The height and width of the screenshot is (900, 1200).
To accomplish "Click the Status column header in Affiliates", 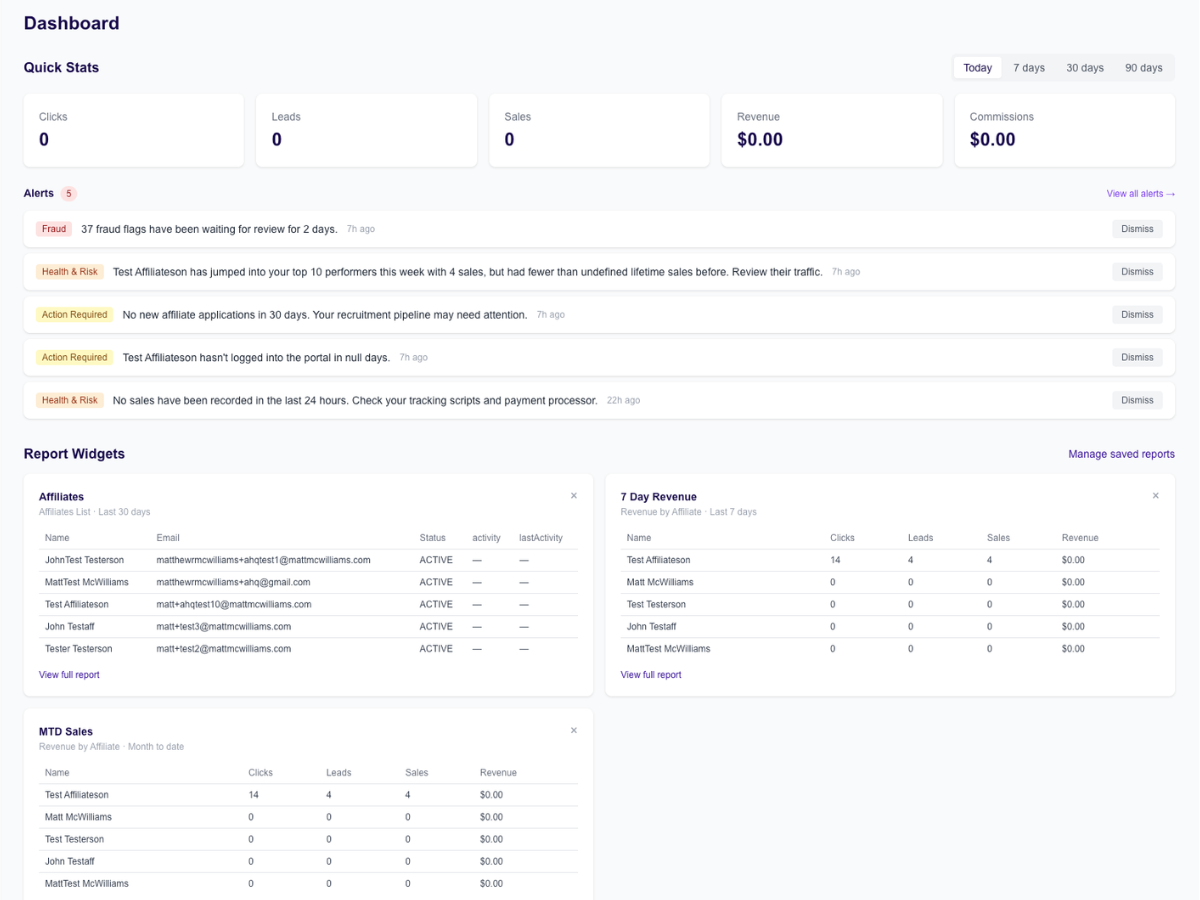I will (433, 538).
